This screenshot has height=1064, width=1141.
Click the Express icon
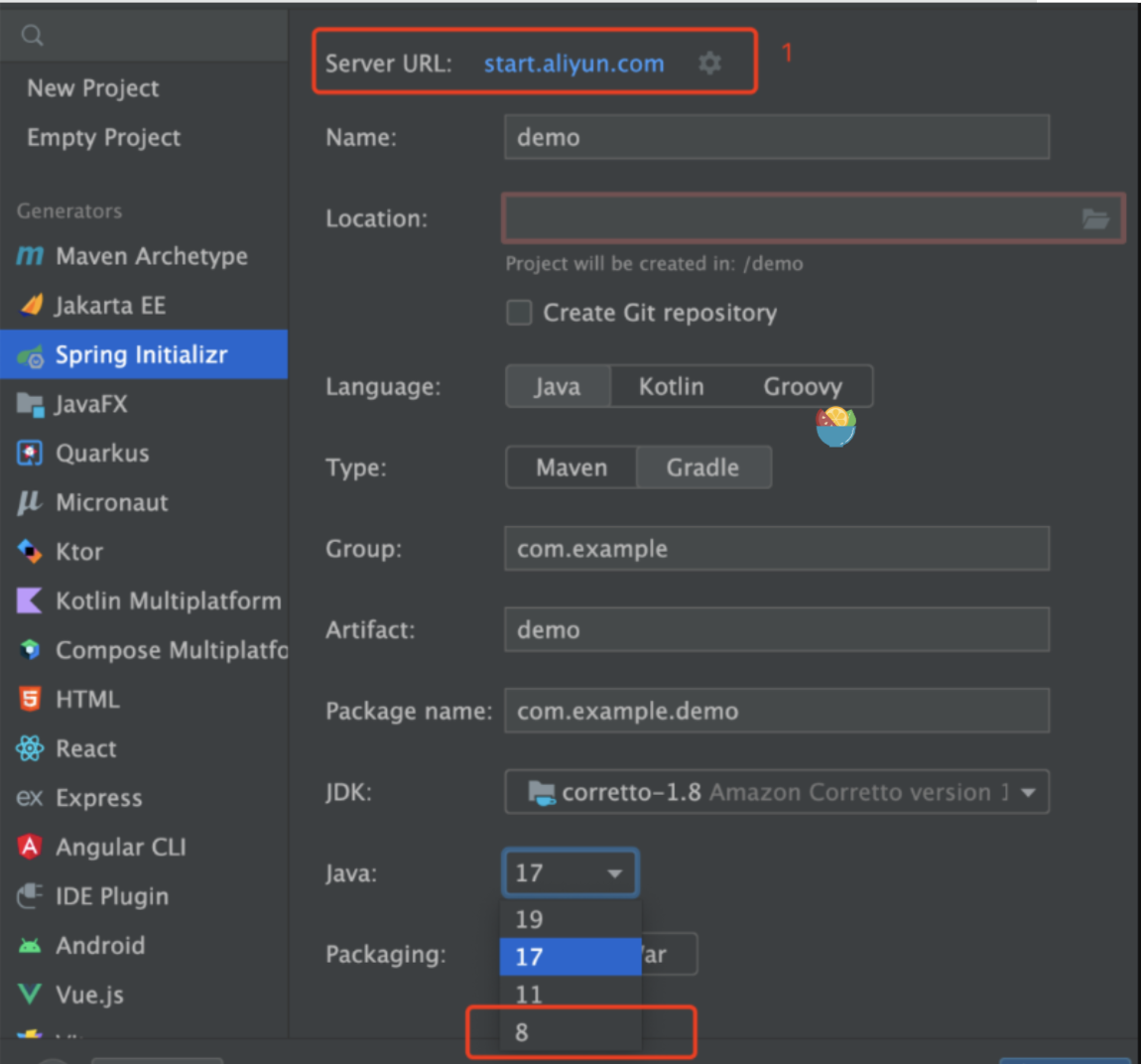[29, 798]
